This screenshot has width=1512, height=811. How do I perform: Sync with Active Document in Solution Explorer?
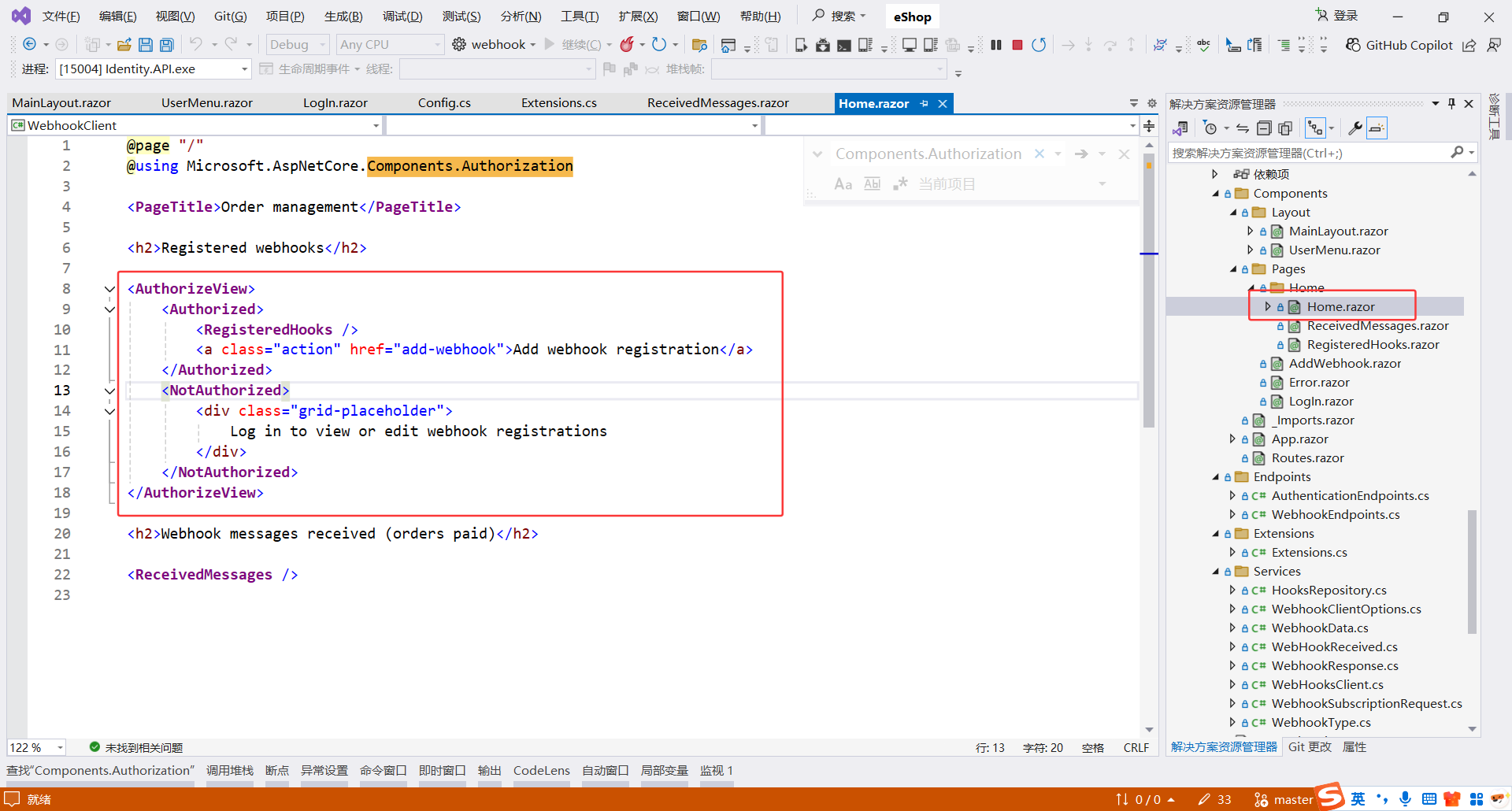pos(1243,128)
